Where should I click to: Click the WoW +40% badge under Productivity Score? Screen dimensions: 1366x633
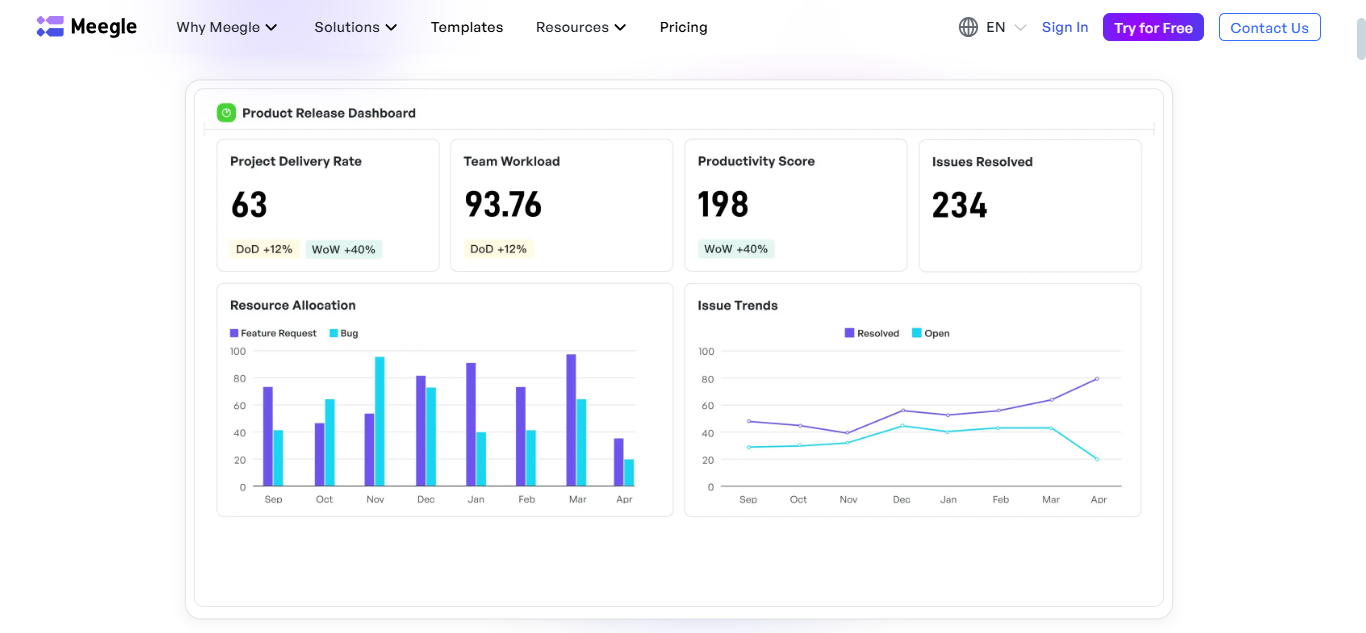tap(735, 249)
